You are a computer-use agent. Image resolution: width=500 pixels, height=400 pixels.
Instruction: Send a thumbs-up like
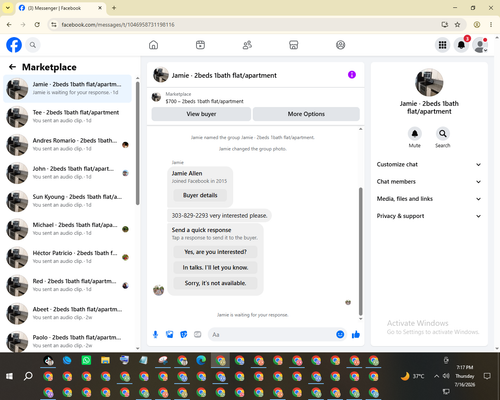tap(356, 334)
